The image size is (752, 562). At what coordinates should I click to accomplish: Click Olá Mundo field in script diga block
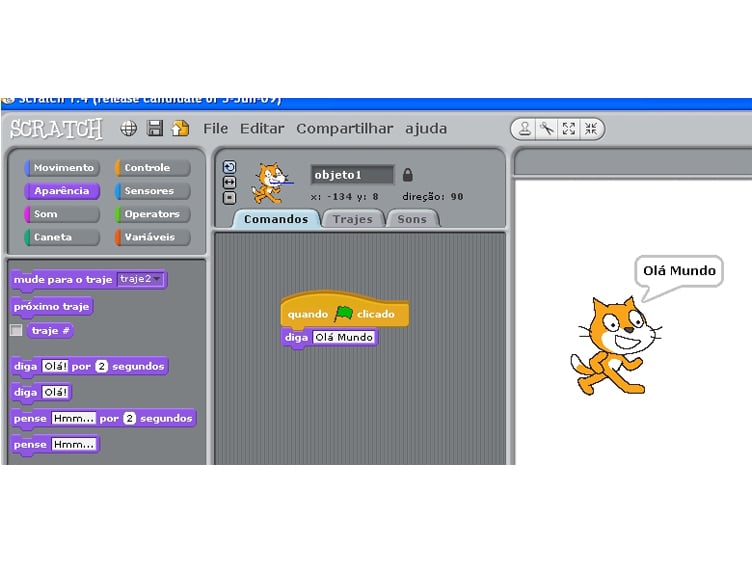344,337
